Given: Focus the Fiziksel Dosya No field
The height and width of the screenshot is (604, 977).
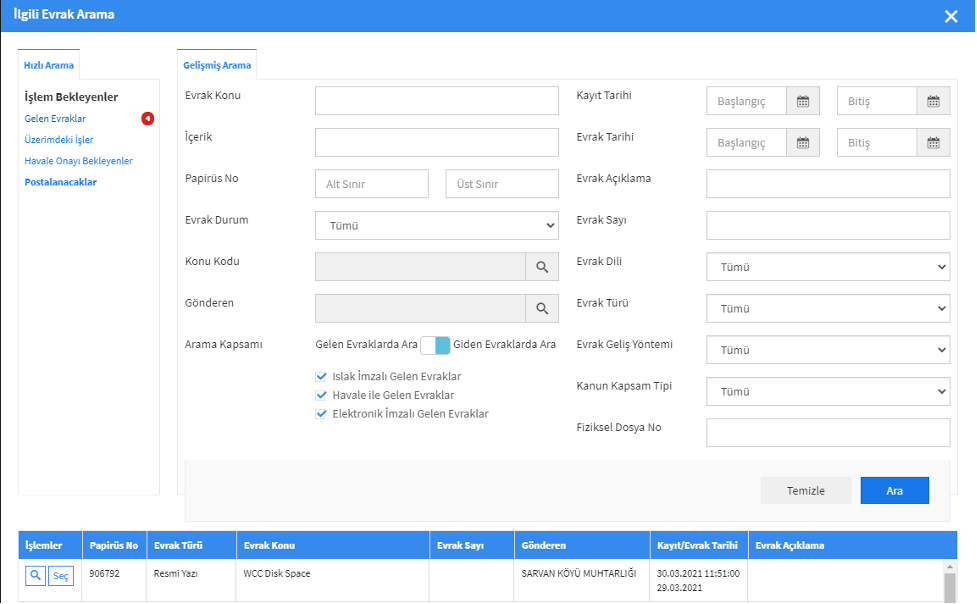Looking at the screenshot, I should 828,433.
